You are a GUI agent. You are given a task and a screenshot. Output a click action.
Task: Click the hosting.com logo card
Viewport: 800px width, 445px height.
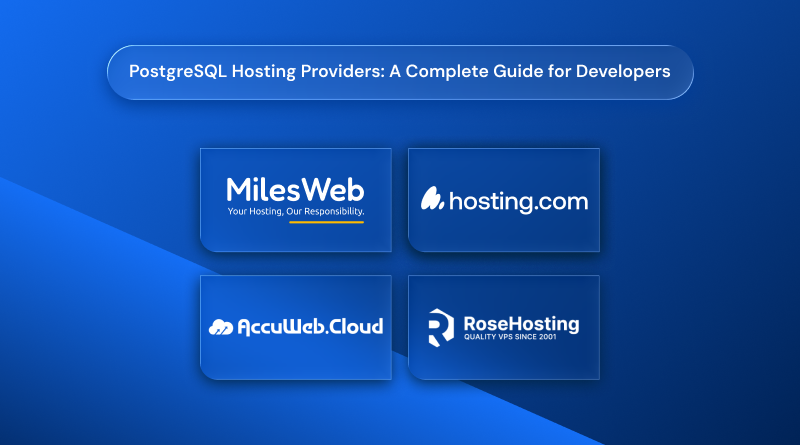pyautogui.click(x=504, y=200)
